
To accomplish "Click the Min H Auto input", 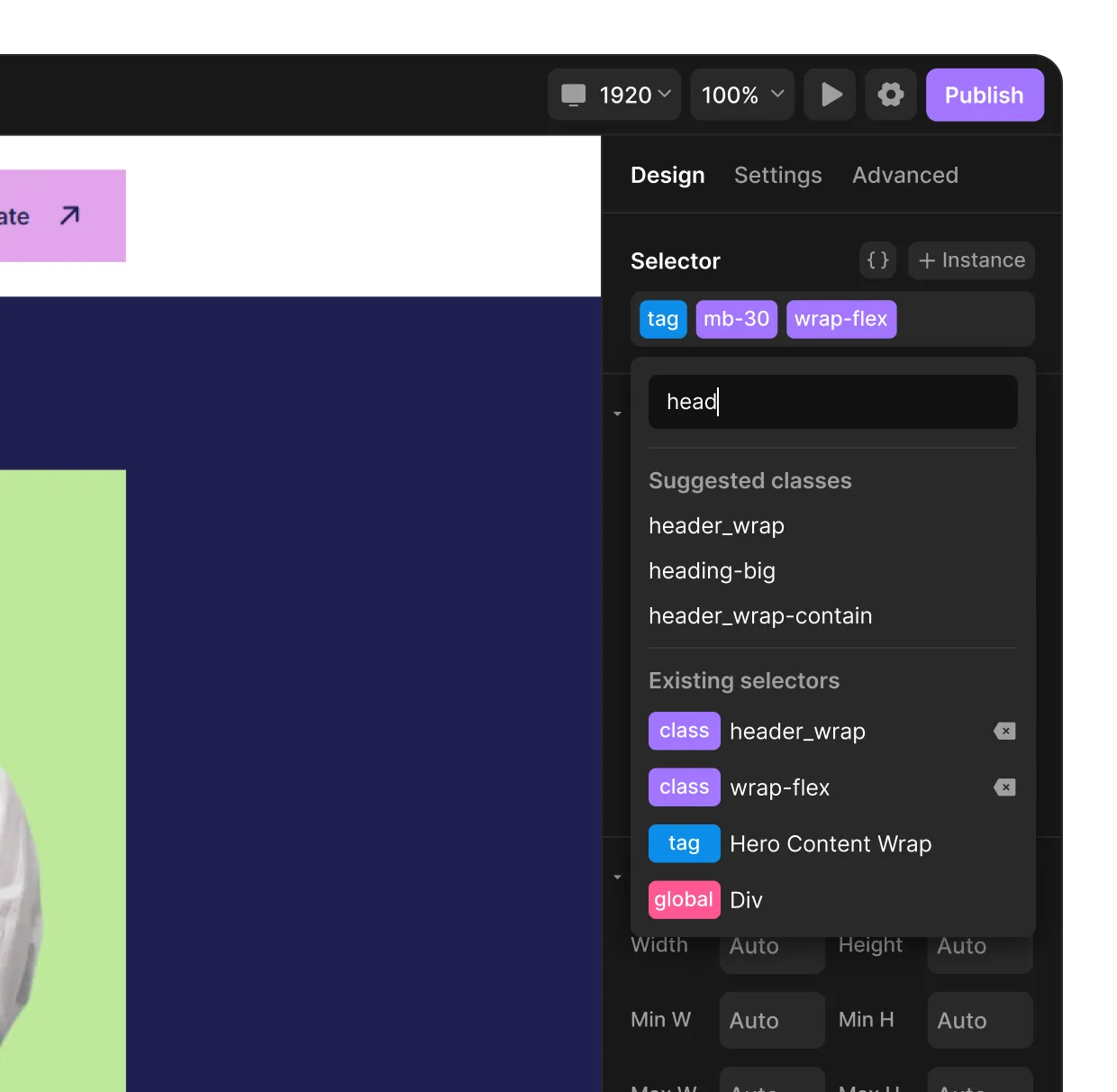I will click(980, 1020).
